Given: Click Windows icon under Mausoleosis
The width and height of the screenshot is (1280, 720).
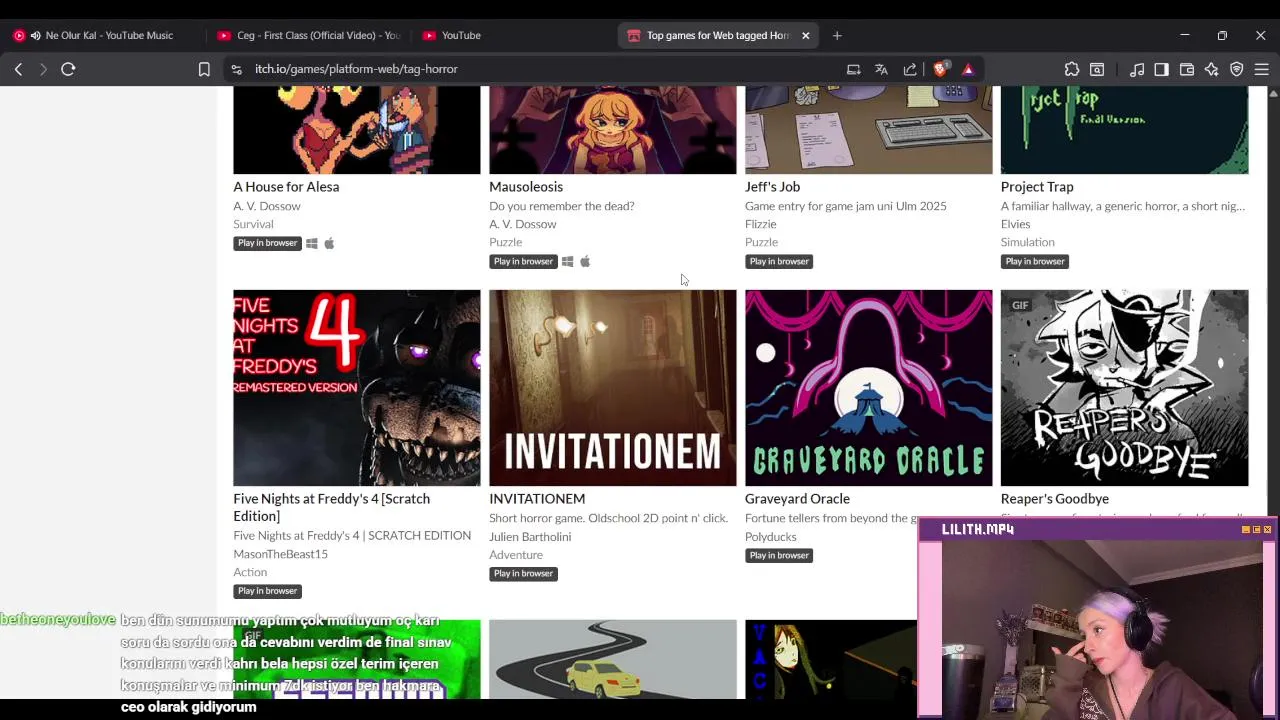Looking at the screenshot, I should 567,261.
